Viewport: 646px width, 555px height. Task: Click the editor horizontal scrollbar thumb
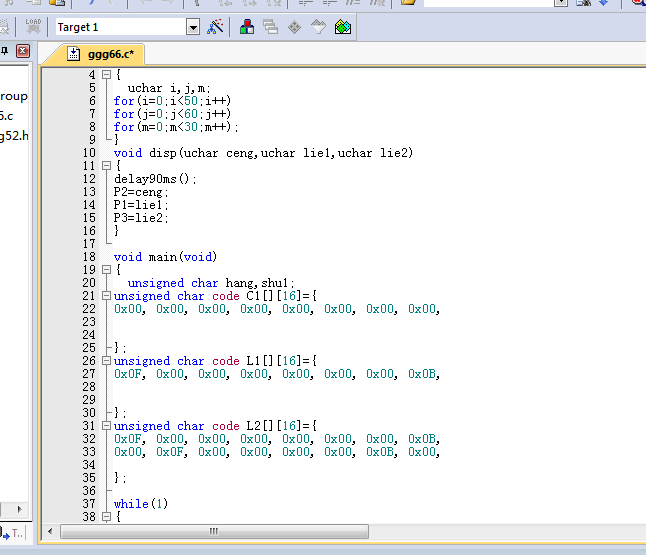tap(214, 531)
